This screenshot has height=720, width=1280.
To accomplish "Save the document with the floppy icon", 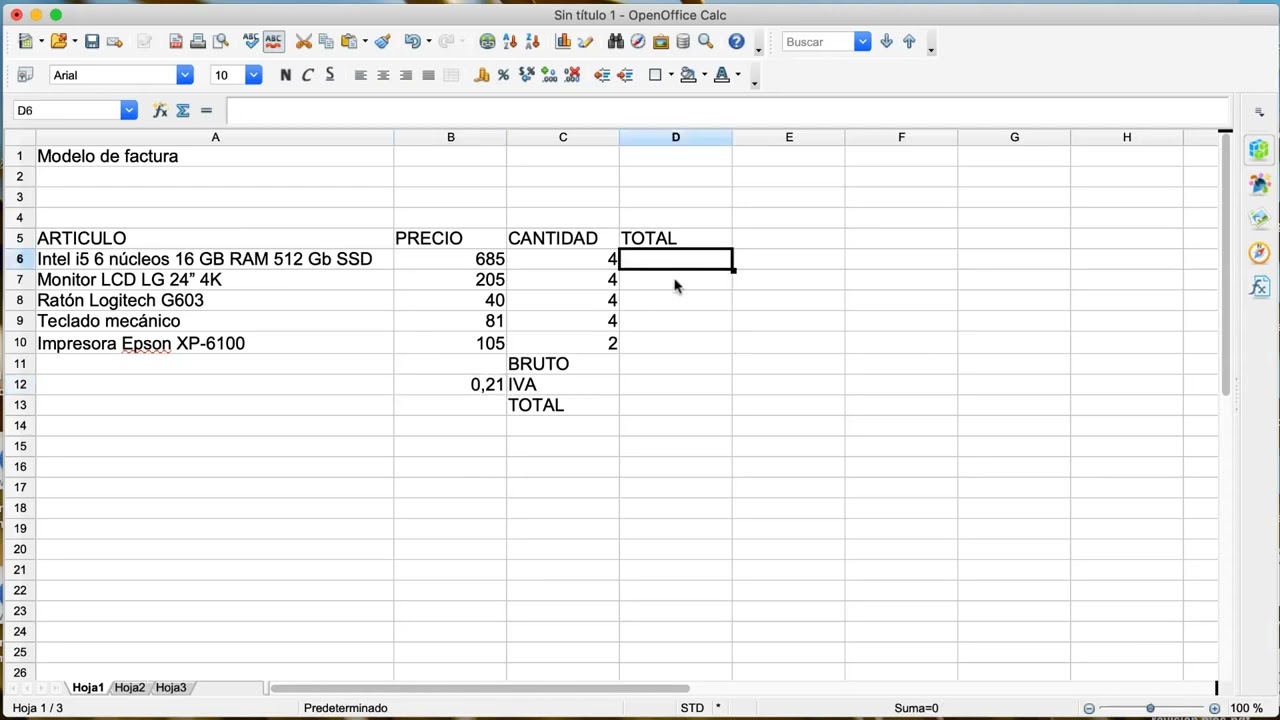I will (x=92, y=42).
